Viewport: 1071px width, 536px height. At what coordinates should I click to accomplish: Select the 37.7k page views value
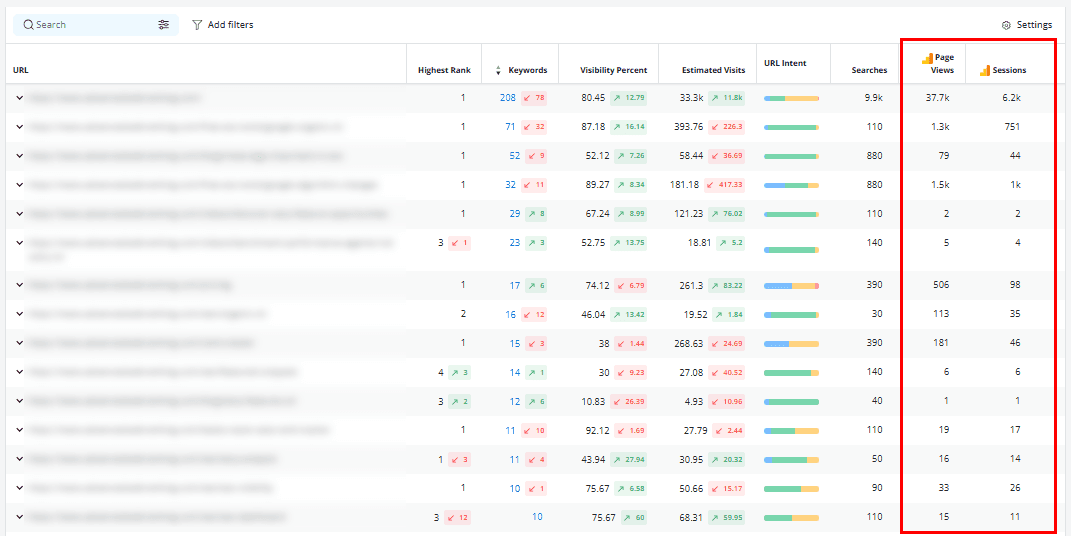(938, 98)
